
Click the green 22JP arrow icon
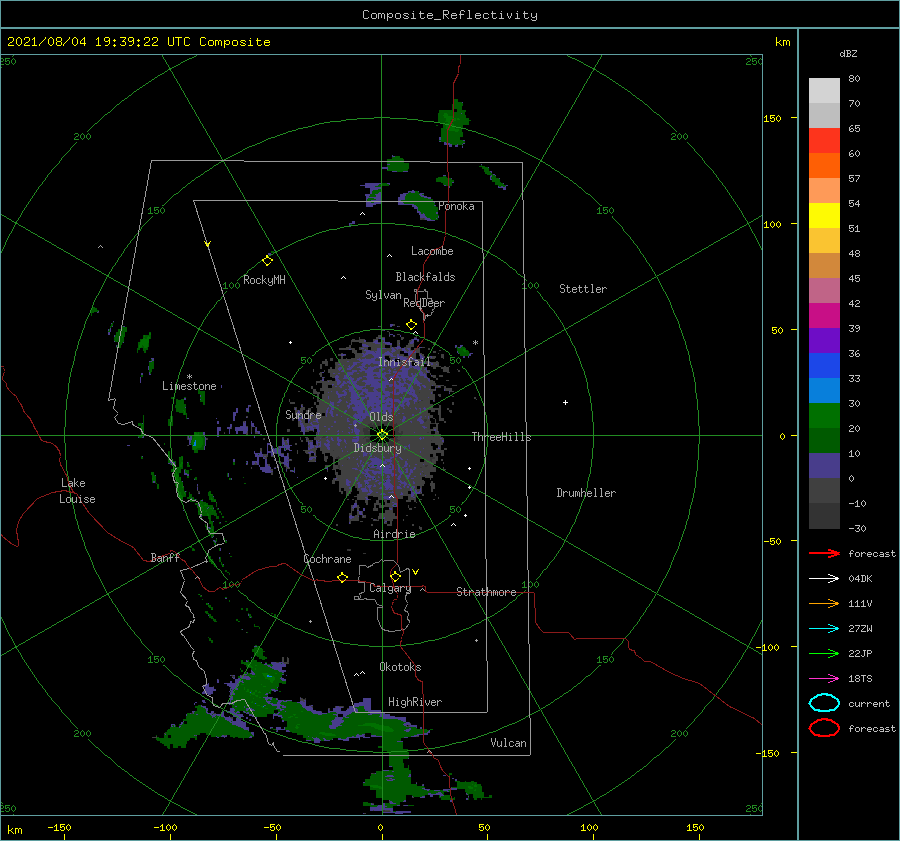tap(824, 653)
